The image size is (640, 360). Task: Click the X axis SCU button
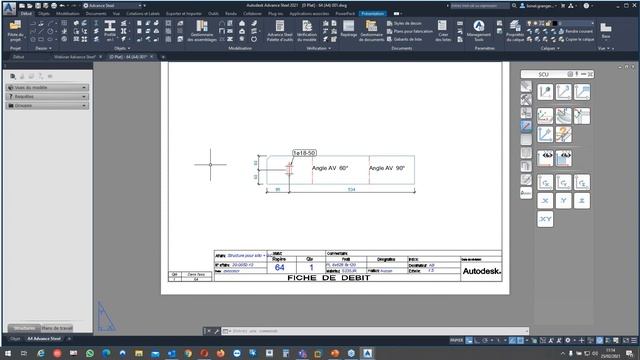(545, 201)
